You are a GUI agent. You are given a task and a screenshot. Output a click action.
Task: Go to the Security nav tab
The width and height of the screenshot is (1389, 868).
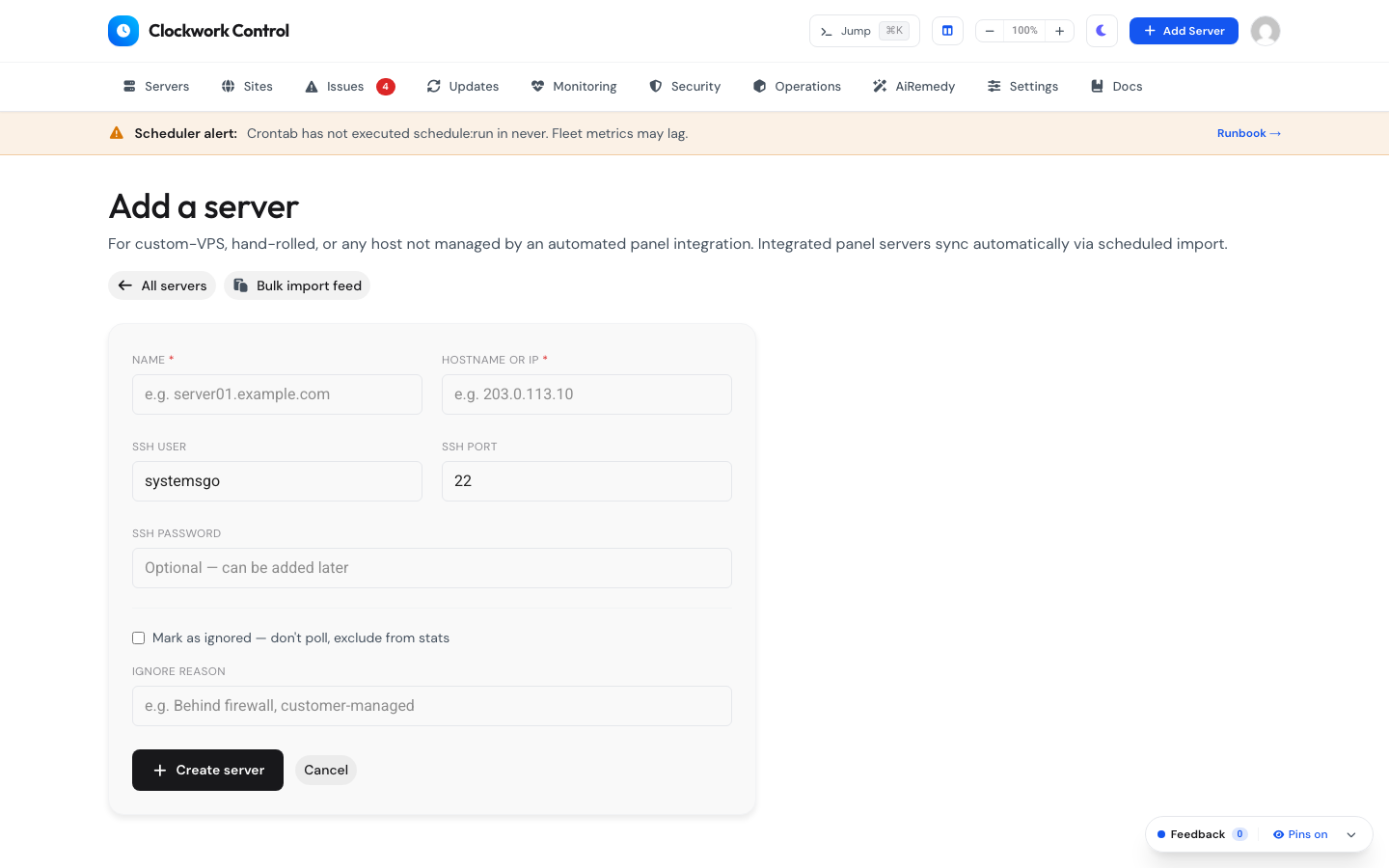[x=685, y=87]
